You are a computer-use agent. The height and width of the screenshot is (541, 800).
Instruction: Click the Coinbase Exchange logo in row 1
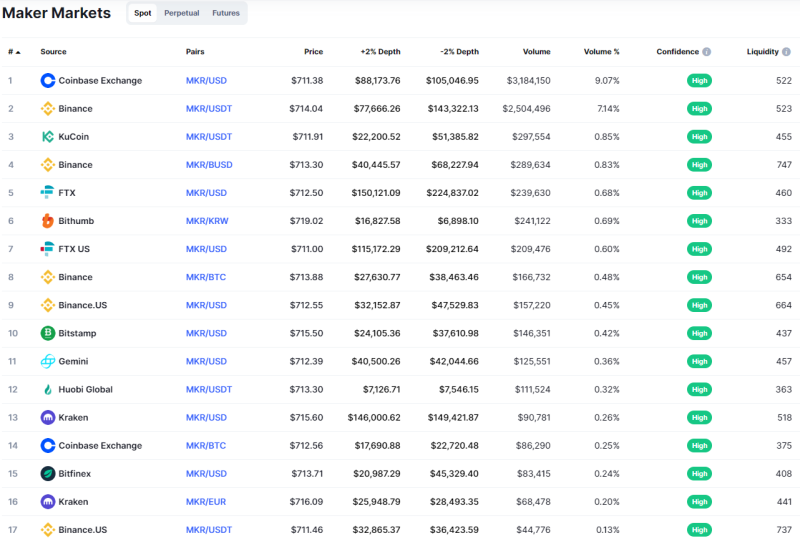pos(47,81)
